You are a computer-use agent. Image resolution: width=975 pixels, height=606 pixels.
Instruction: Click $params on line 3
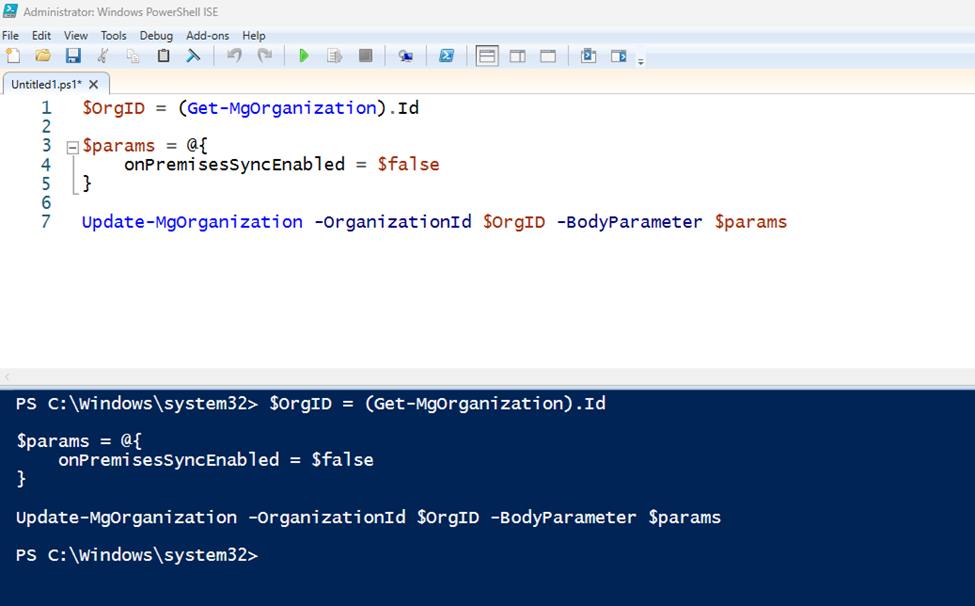pos(119,145)
